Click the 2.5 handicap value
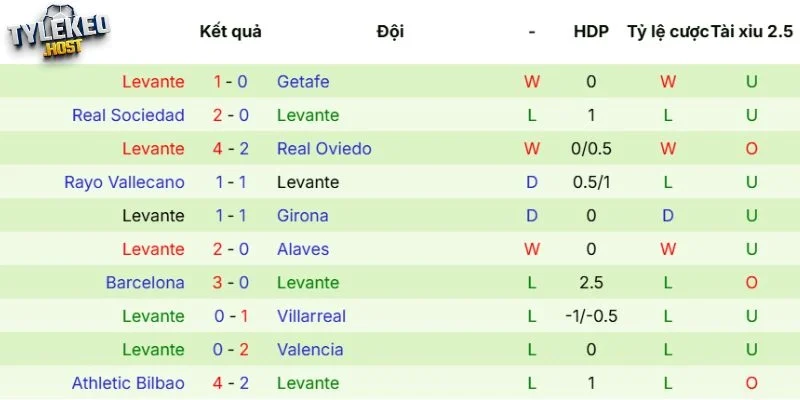The image size is (800, 400). [x=591, y=282]
